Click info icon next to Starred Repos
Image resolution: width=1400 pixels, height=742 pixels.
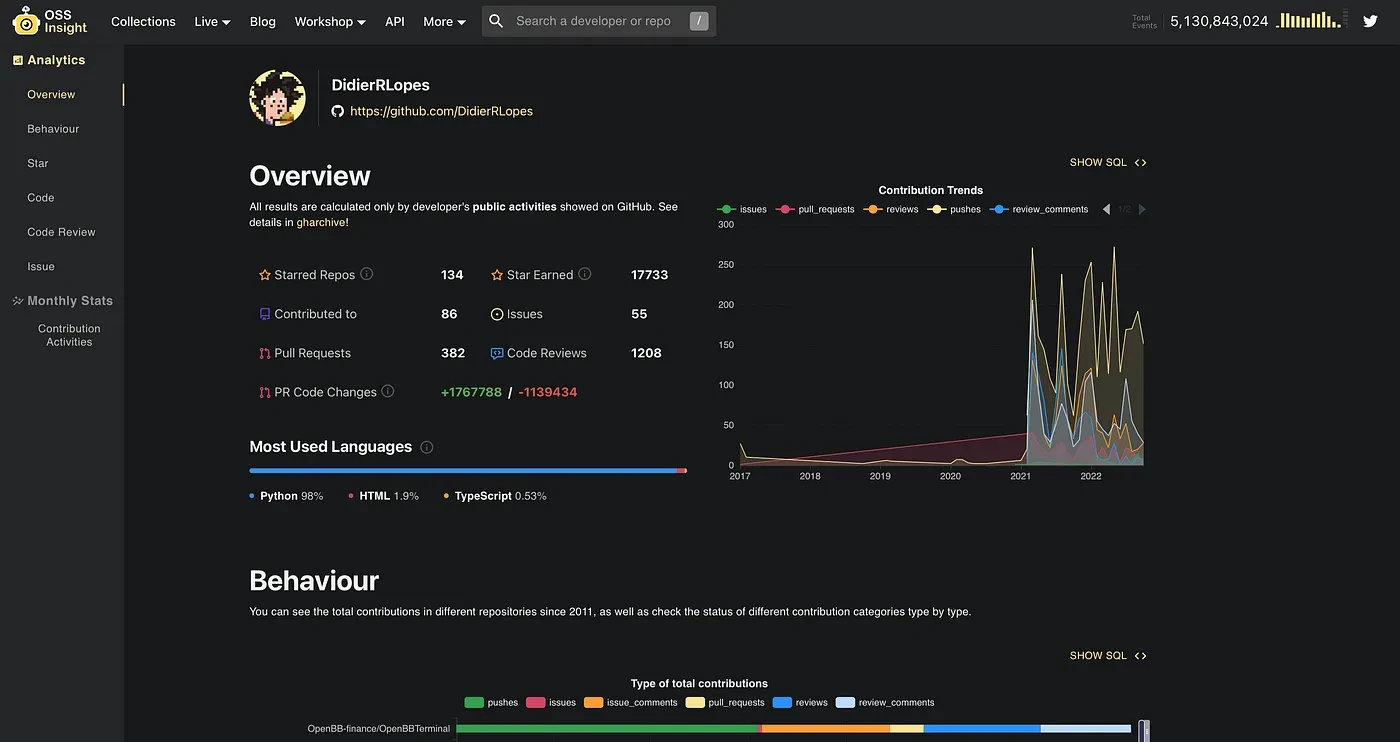point(366,274)
